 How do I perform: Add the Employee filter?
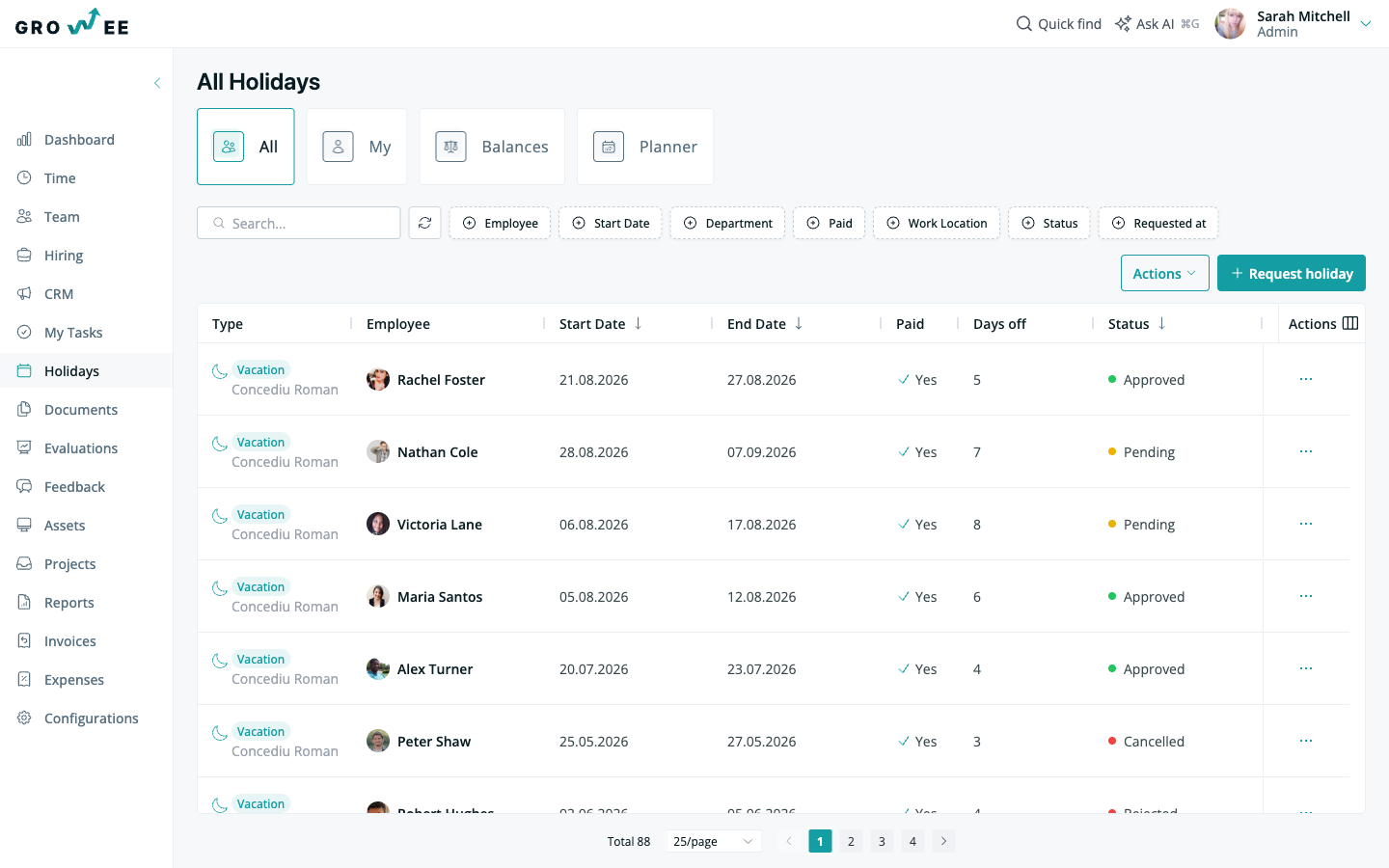pos(500,223)
